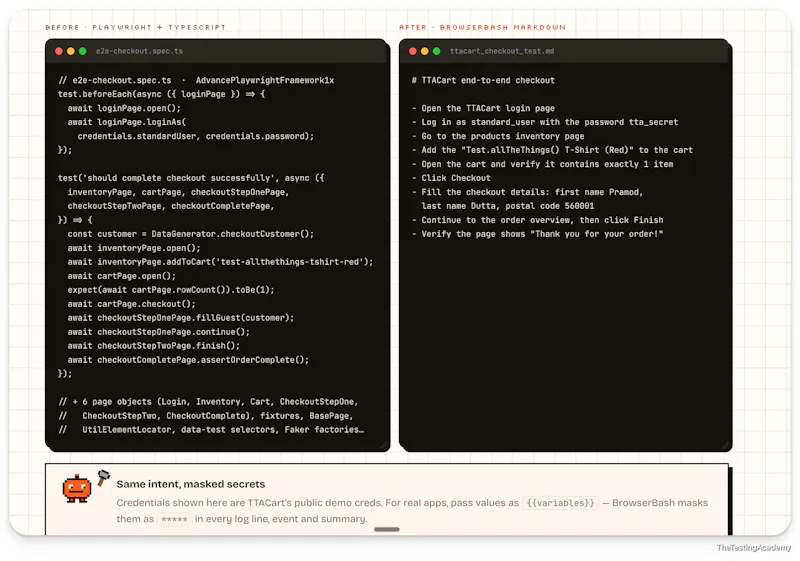Click red dot in ttacart_checkout_test.md window
The height and width of the screenshot is (561, 800).
coord(413,51)
